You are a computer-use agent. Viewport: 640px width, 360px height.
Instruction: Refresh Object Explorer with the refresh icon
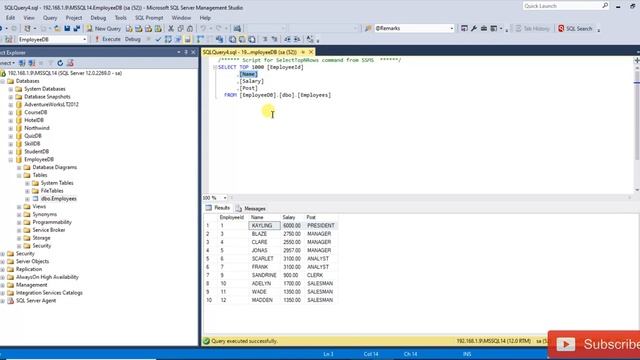[x=60, y=63]
